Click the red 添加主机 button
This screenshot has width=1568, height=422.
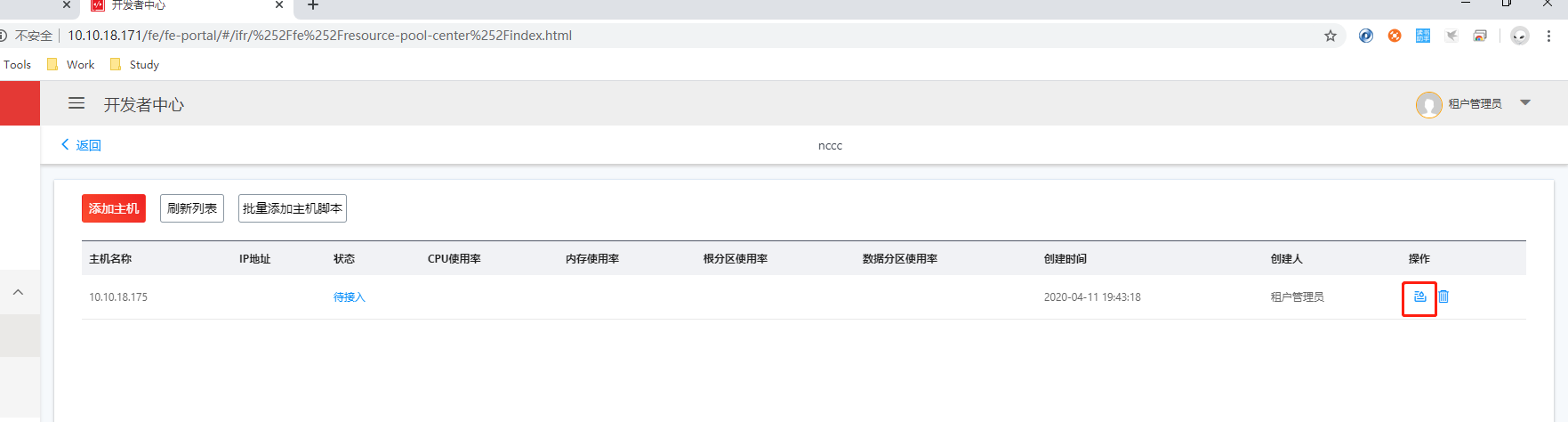(114, 208)
